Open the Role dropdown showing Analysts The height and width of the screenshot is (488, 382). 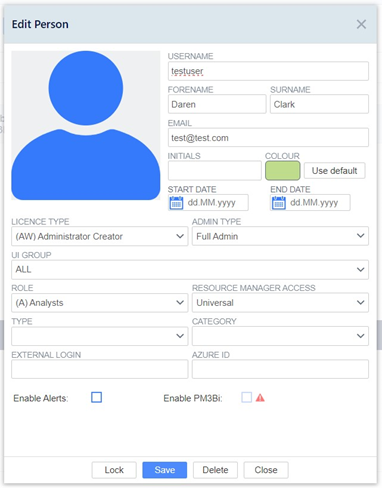pos(100,303)
